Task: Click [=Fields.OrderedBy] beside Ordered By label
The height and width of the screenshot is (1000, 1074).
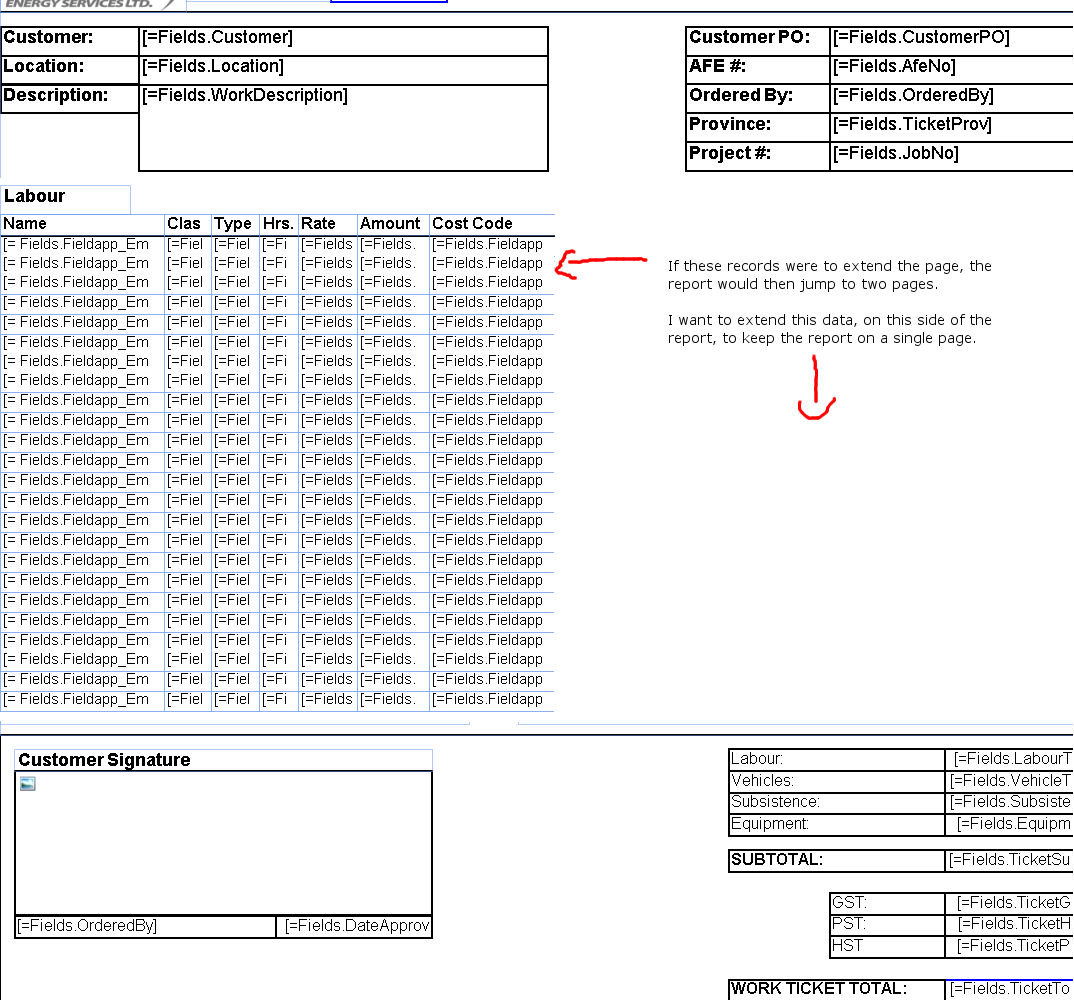Action: tap(951, 98)
